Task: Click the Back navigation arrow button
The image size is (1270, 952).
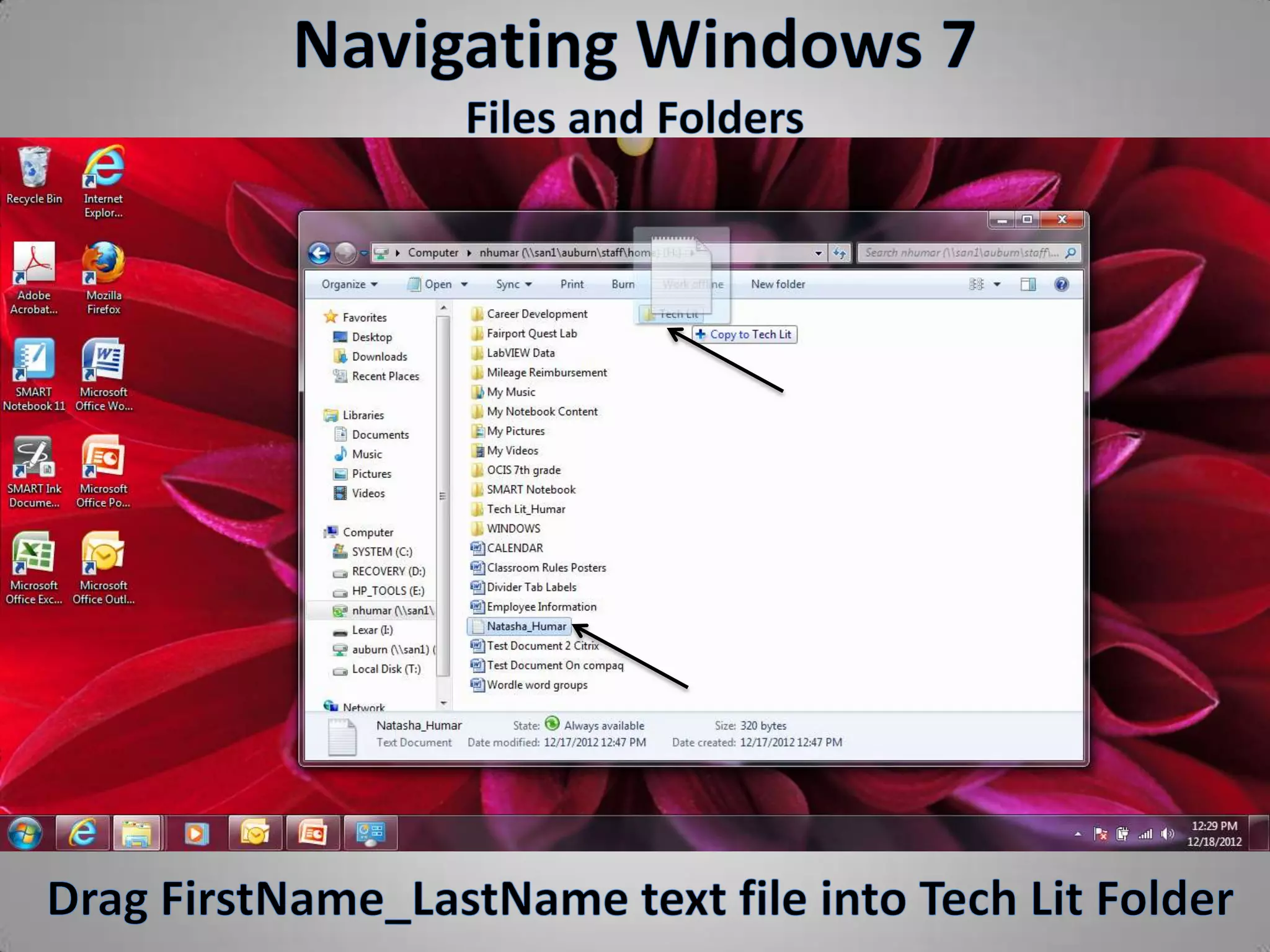Action: coord(319,253)
